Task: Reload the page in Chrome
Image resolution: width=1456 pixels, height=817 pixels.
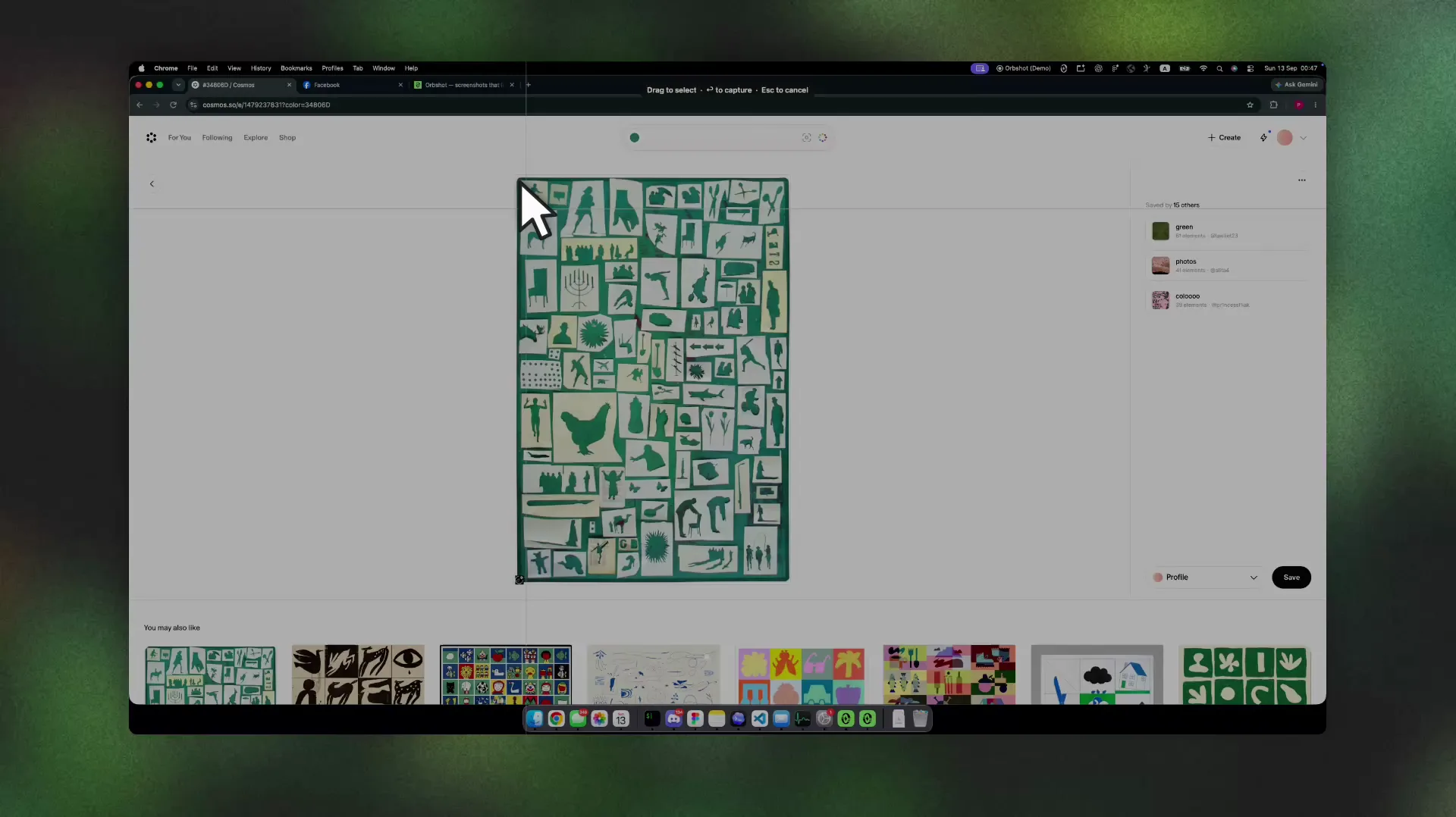Action: click(x=174, y=105)
